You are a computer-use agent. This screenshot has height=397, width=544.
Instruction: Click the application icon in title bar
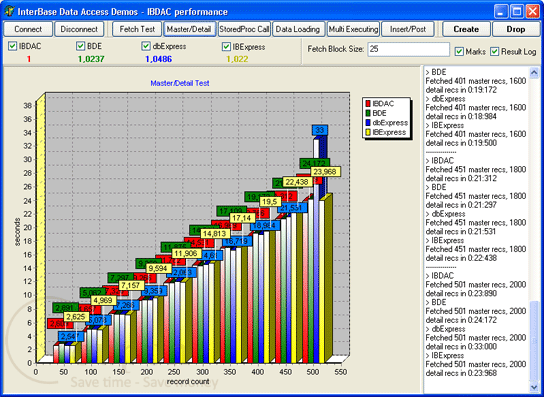click(x=9, y=11)
